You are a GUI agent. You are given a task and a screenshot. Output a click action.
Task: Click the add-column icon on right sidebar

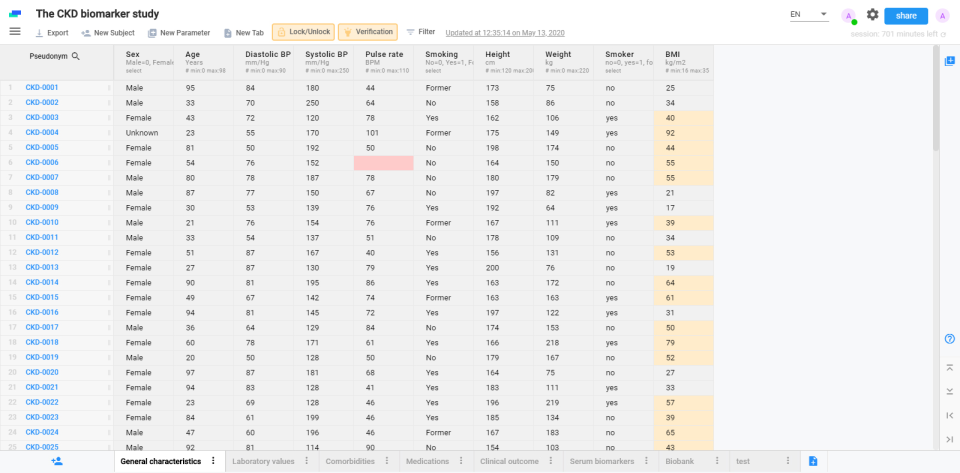click(949, 61)
